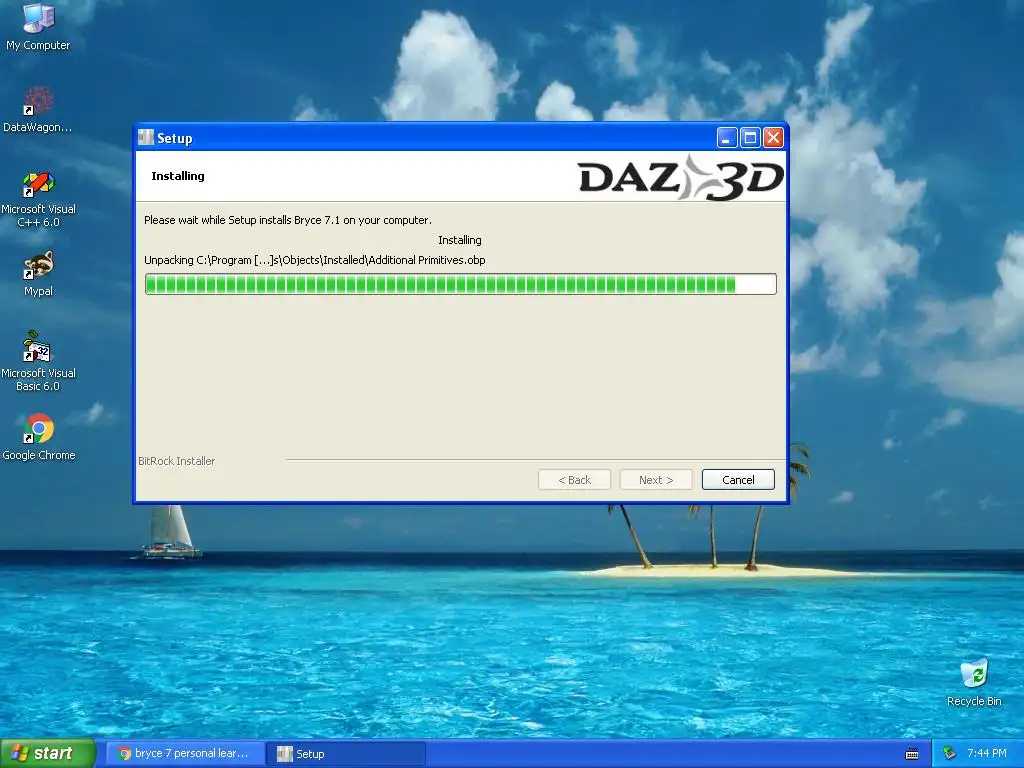Click the BitRock Installer label
The width and height of the screenshot is (1024, 768).
pyautogui.click(x=176, y=461)
